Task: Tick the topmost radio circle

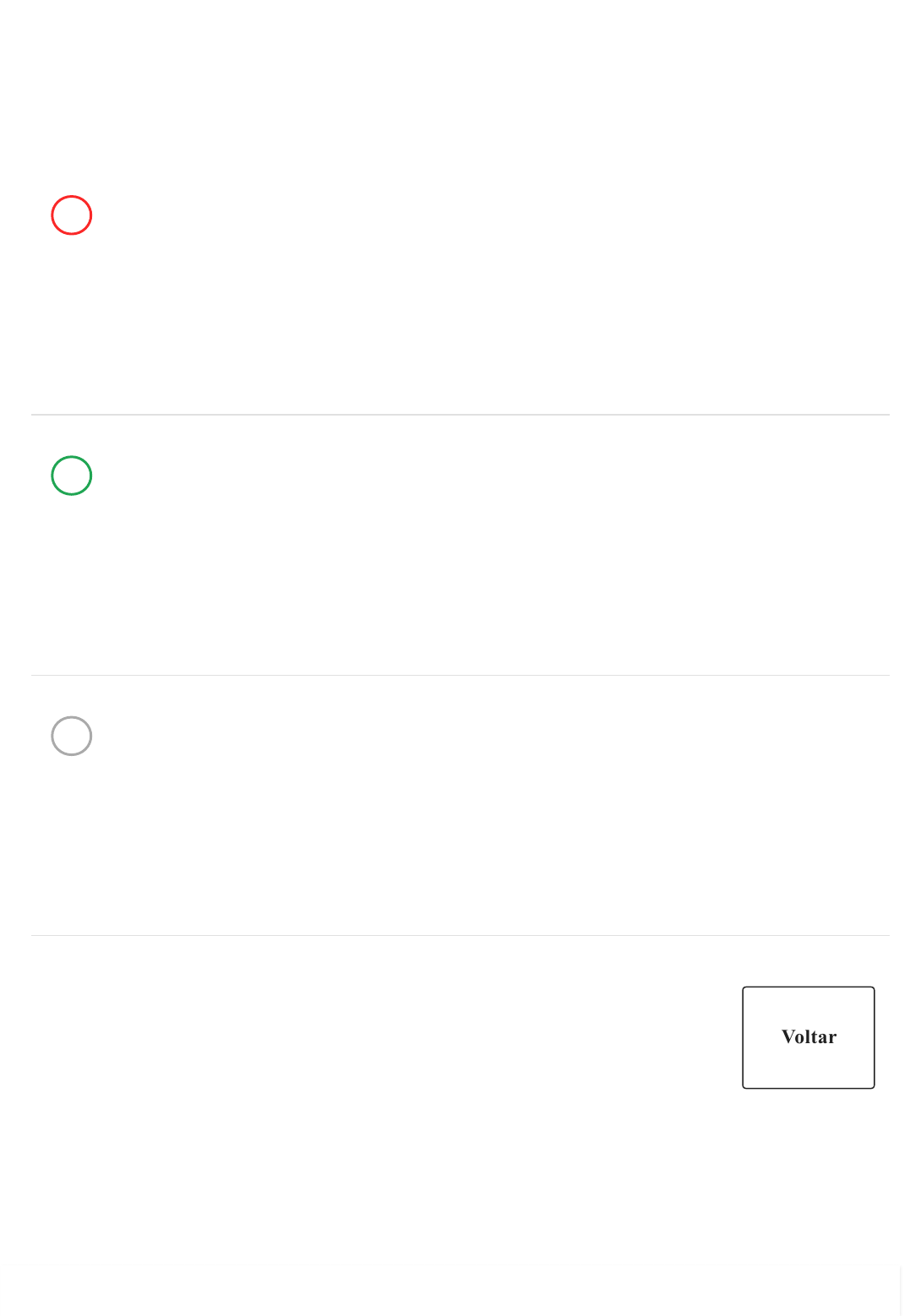Action: tap(72, 215)
